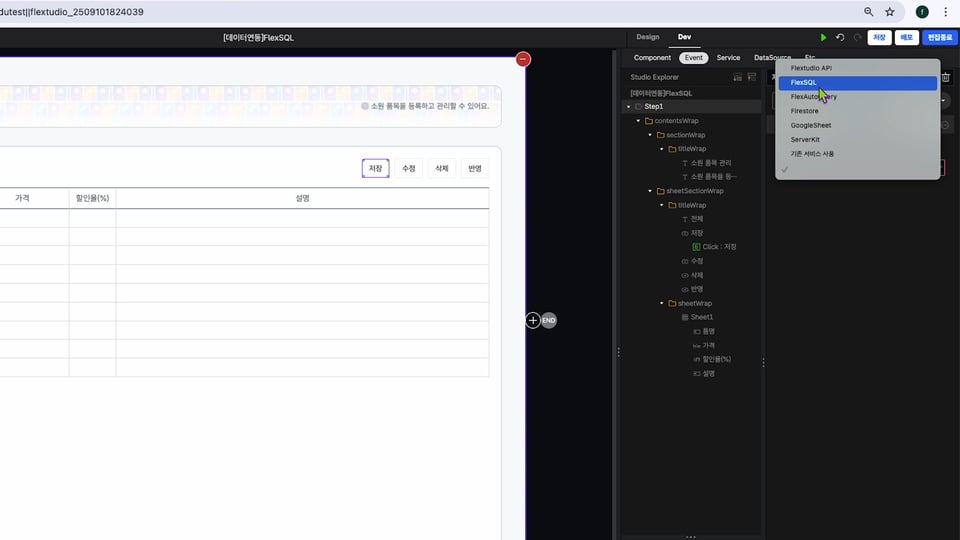Viewport: 960px width, 540px height.
Task: Click the sectionWrap folder icon
Action: (661, 135)
